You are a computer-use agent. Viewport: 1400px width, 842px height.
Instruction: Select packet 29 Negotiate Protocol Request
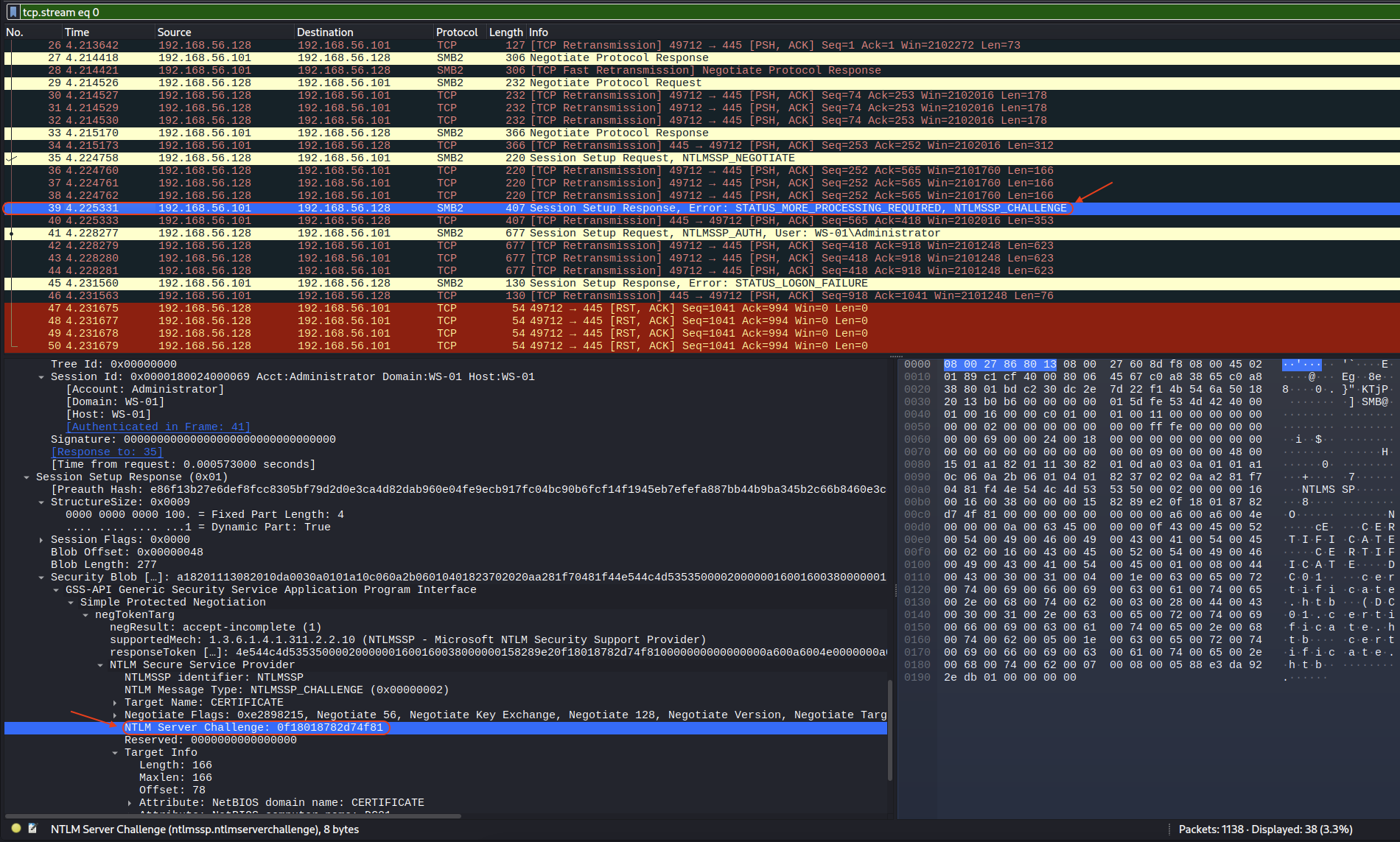click(701, 83)
